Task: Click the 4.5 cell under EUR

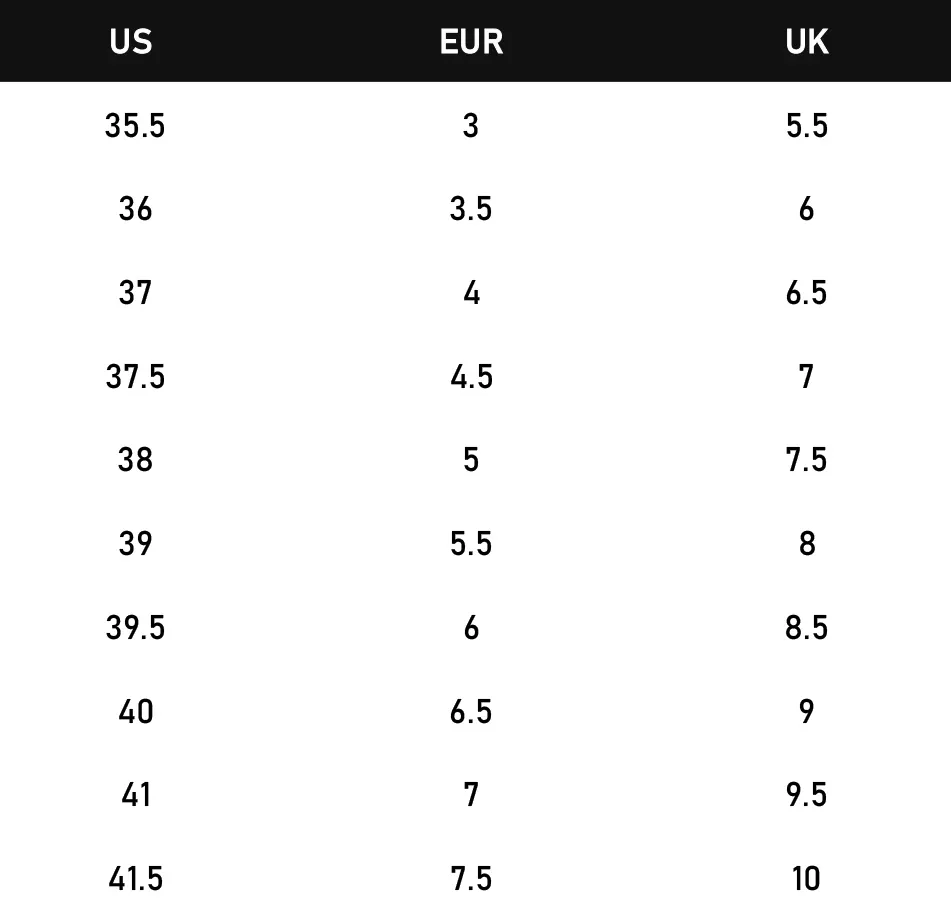Action: [x=471, y=377]
